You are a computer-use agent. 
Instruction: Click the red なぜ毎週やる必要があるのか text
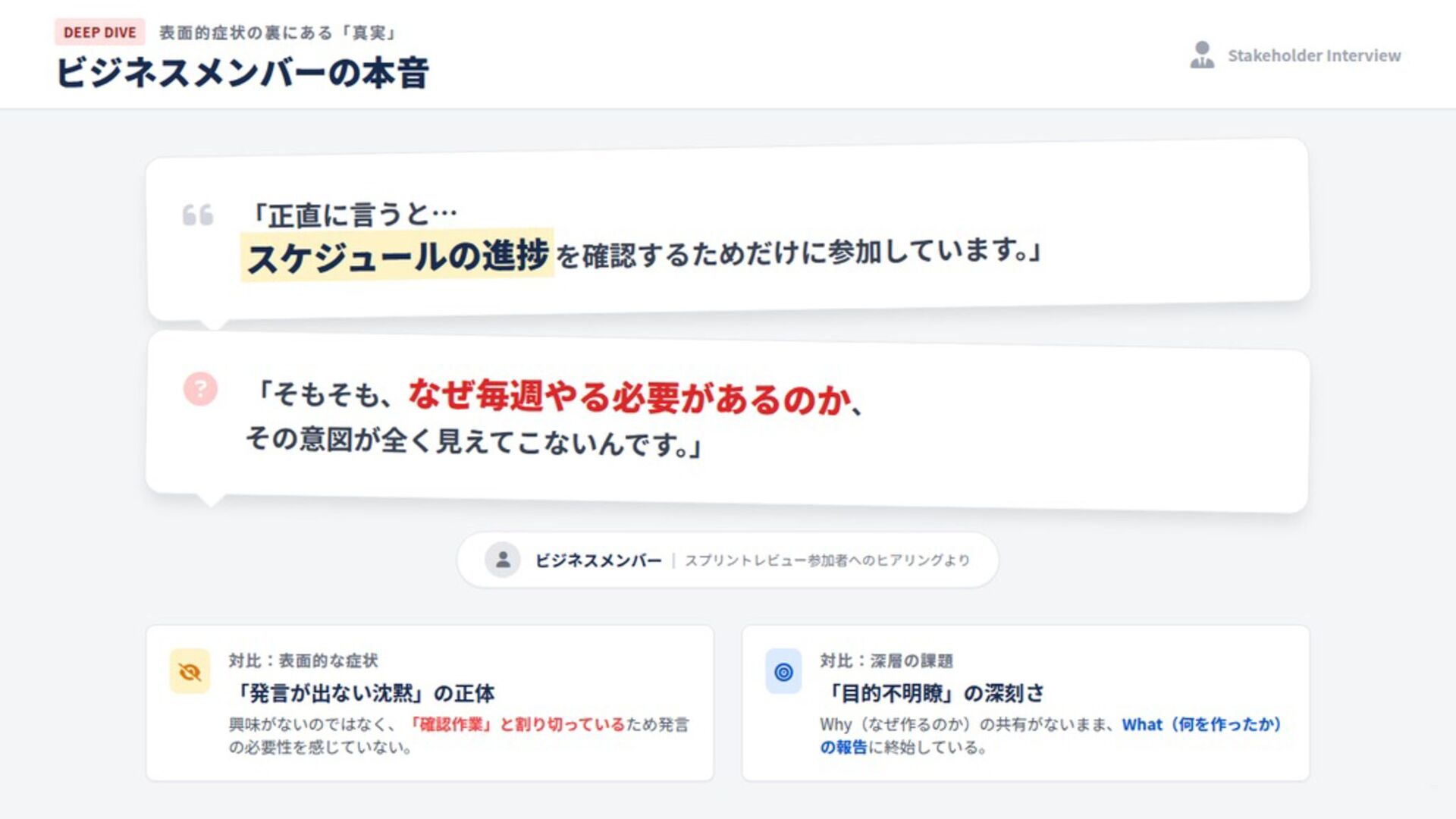[x=629, y=397]
